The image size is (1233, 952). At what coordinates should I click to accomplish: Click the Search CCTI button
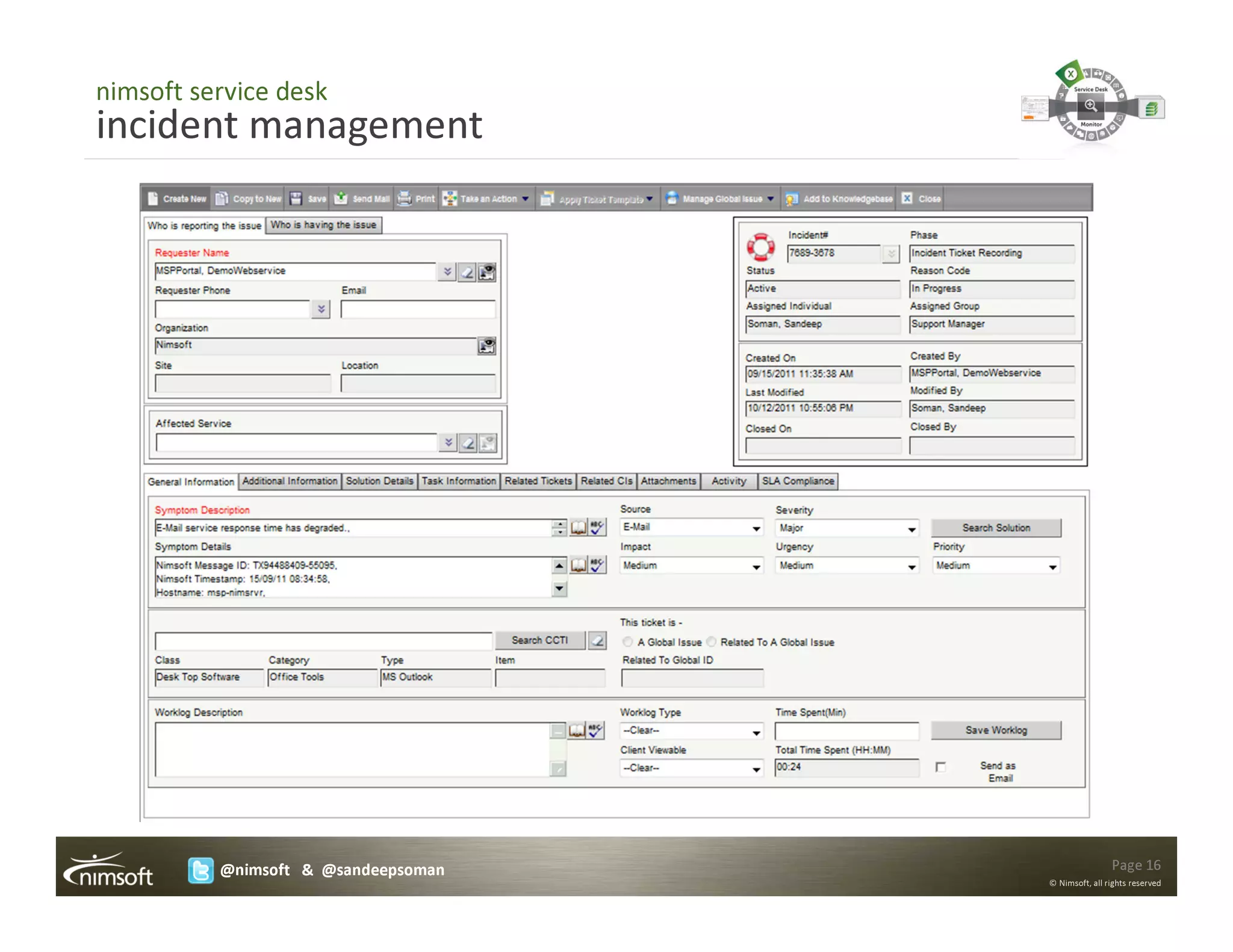[x=540, y=640]
